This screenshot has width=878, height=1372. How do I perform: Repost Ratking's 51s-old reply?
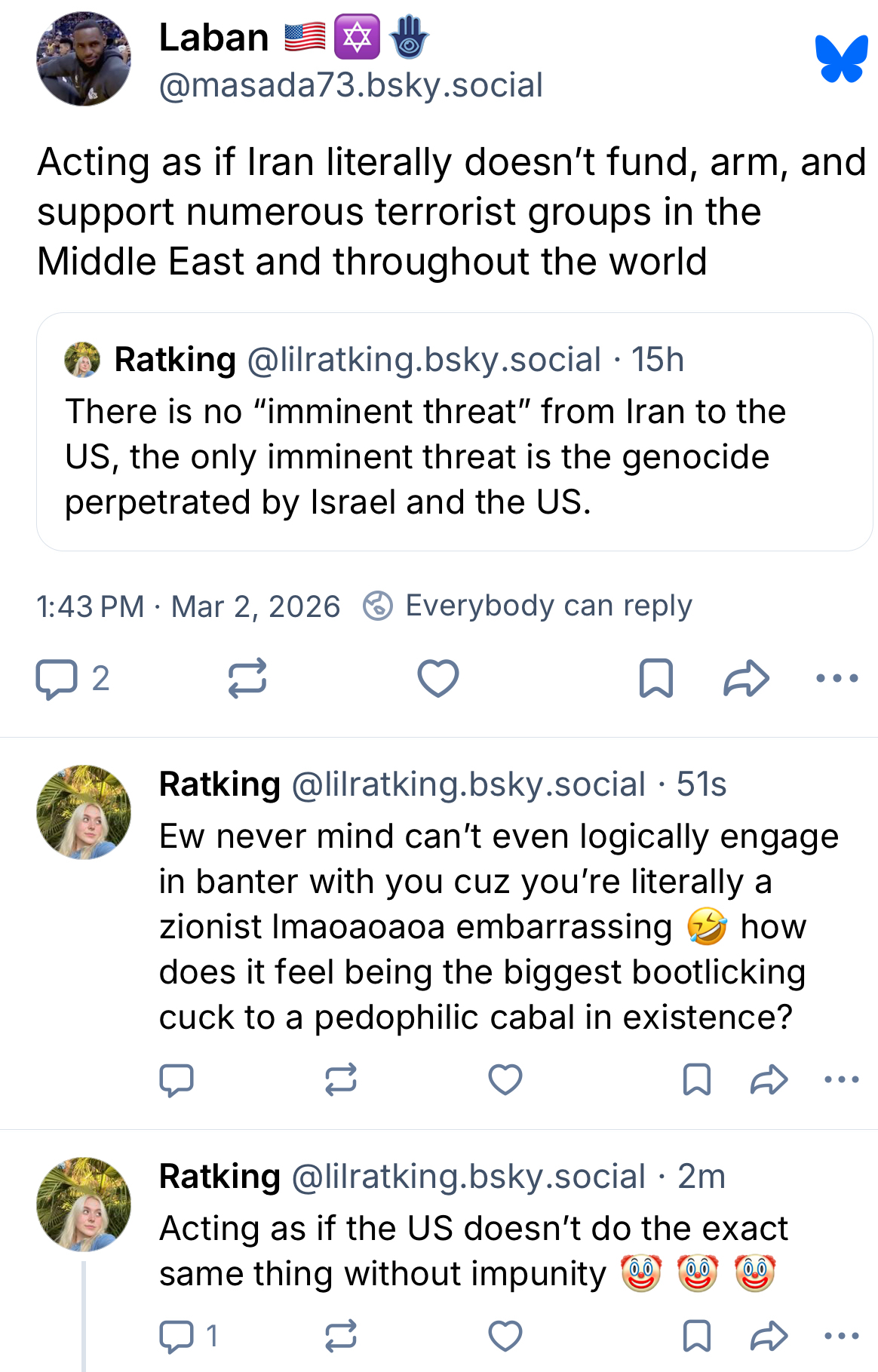tap(341, 1079)
